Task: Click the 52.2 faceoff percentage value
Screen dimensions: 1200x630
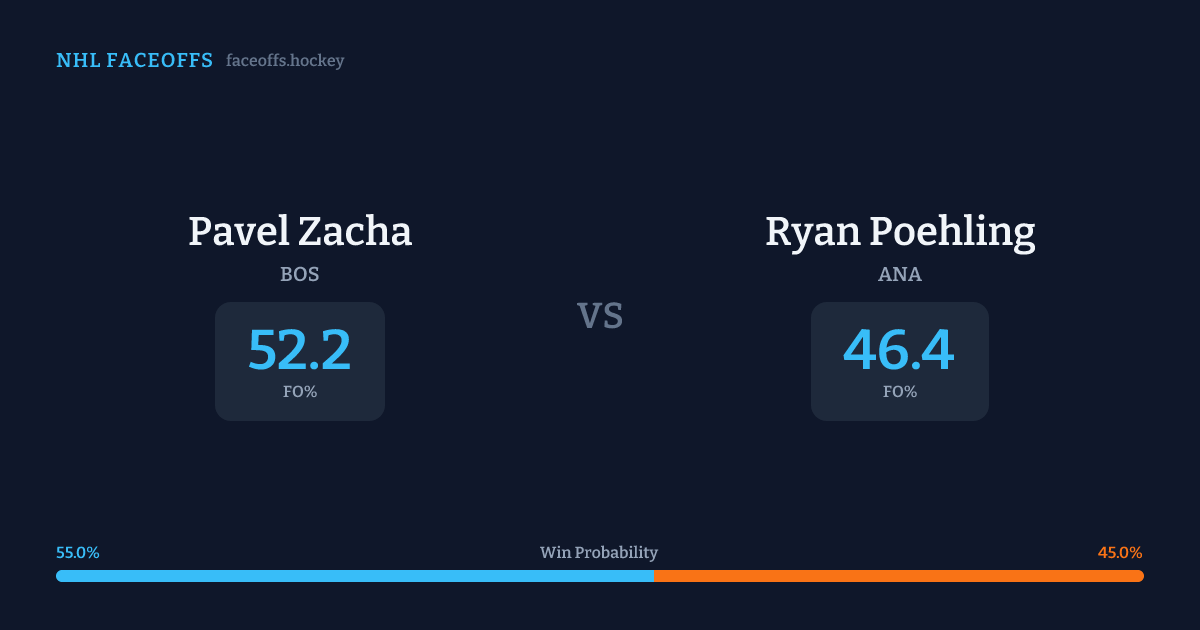Action: (300, 350)
